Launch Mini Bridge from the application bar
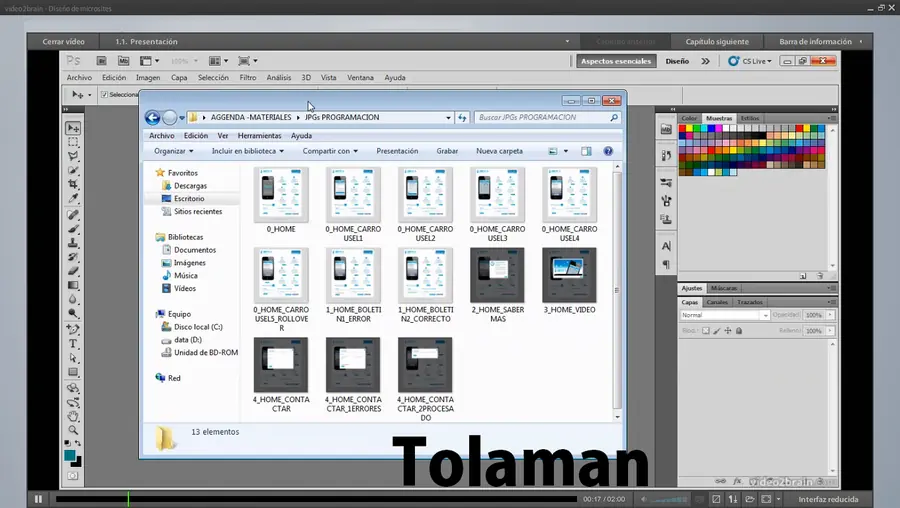Image resolution: width=900 pixels, height=508 pixels. 123,60
